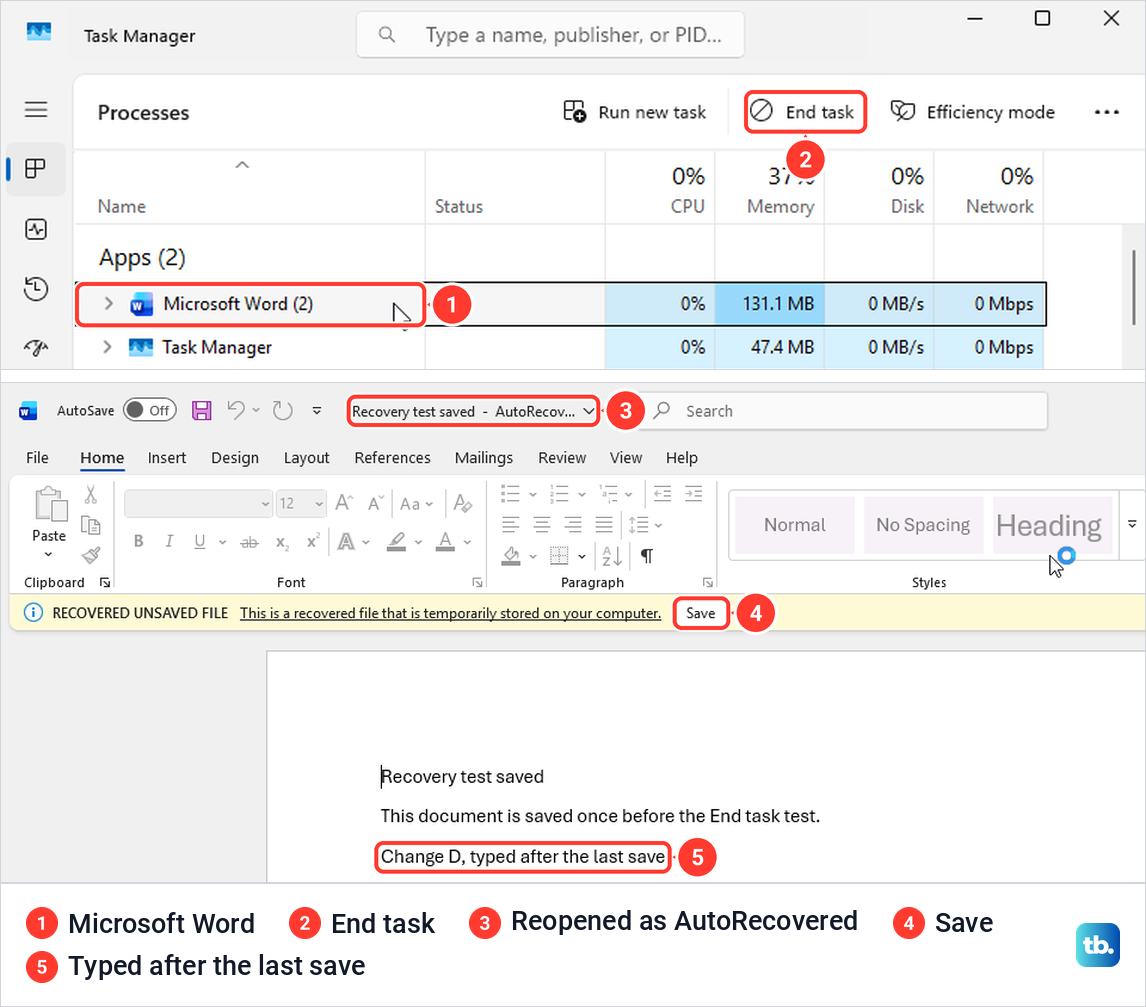Viewport: 1146px width, 1007px height.
Task: Open Startup apps icon in sidebar
Action: pos(36,348)
